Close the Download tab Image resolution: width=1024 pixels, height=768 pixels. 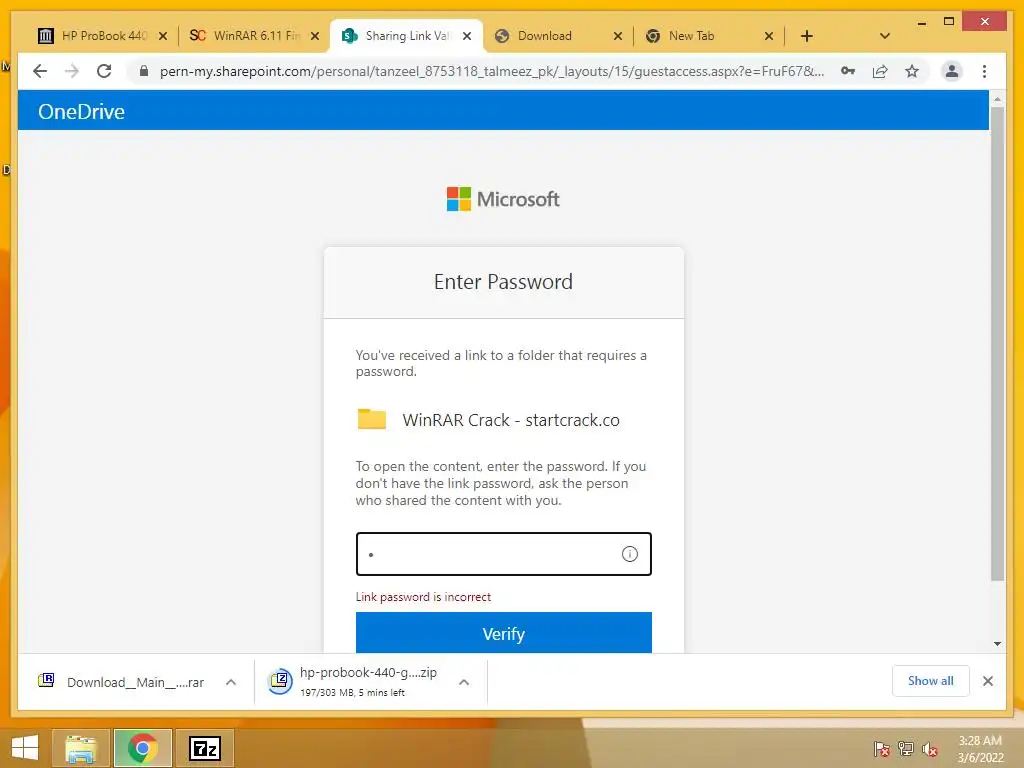pyautogui.click(x=618, y=36)
